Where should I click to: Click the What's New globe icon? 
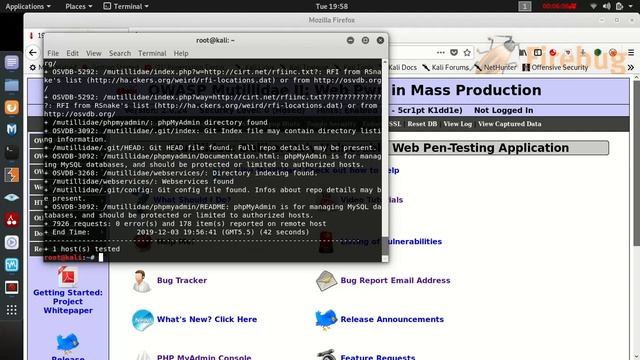(x=142, y=320)
